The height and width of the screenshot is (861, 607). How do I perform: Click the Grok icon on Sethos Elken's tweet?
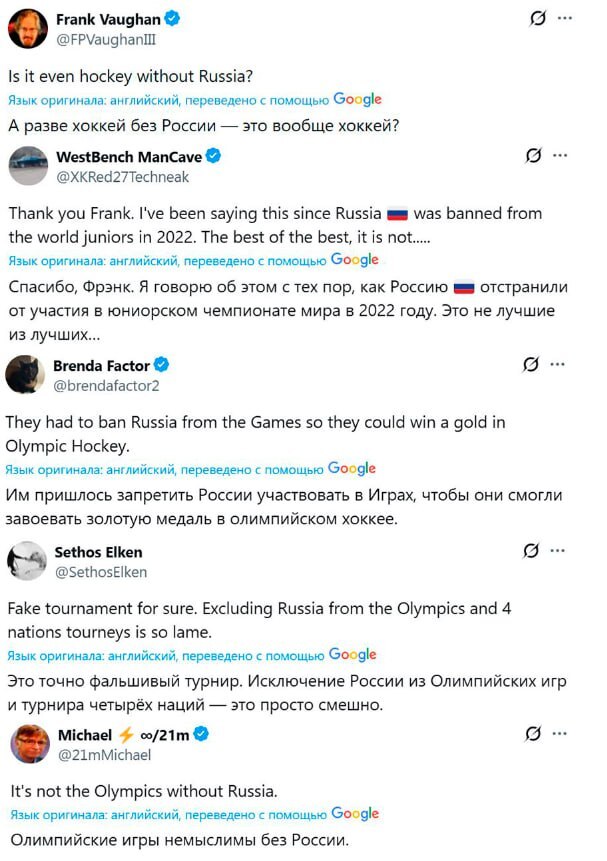coord(531,551)
